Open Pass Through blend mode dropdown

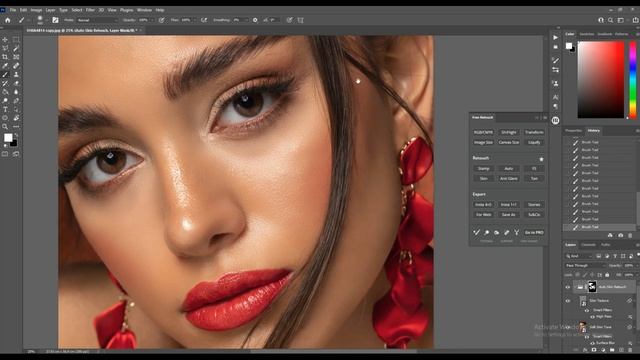pos(585,265)
